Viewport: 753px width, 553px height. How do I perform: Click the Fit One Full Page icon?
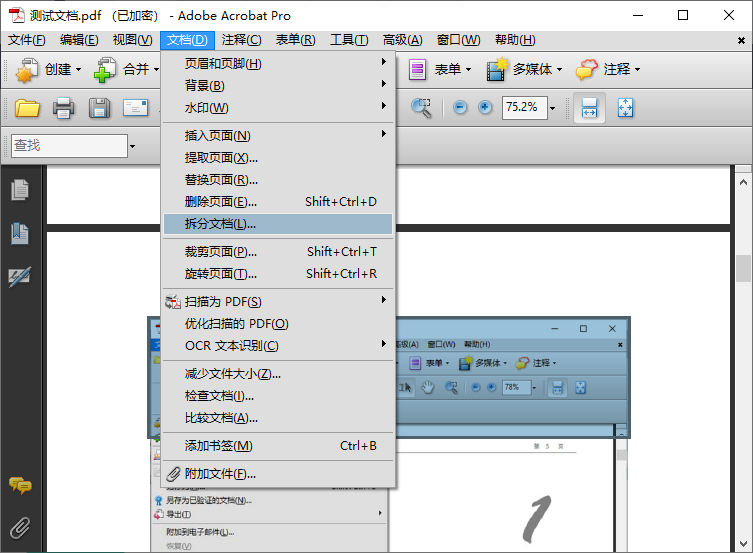625,108
